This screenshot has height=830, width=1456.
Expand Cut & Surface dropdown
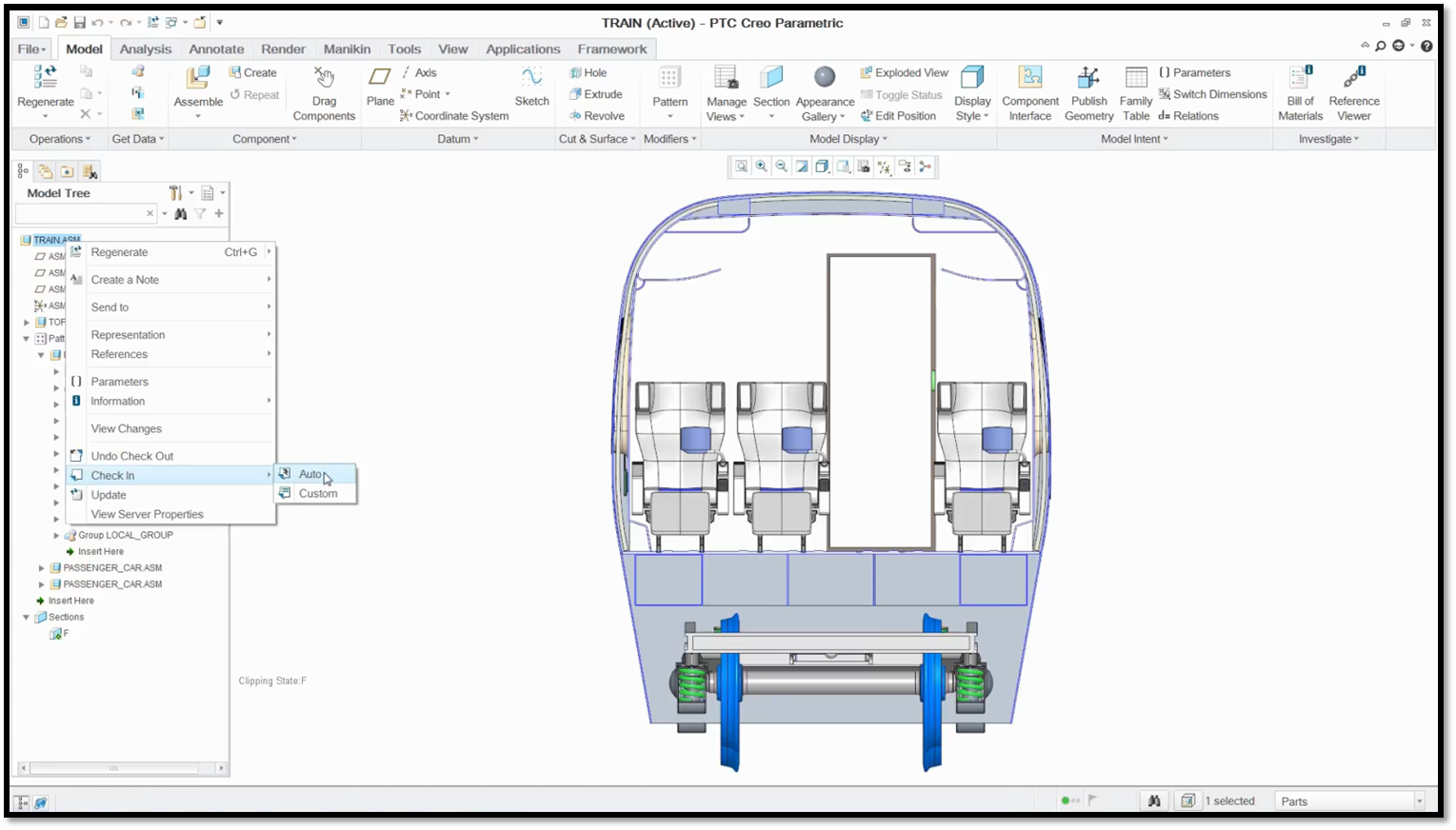(597, 139)
